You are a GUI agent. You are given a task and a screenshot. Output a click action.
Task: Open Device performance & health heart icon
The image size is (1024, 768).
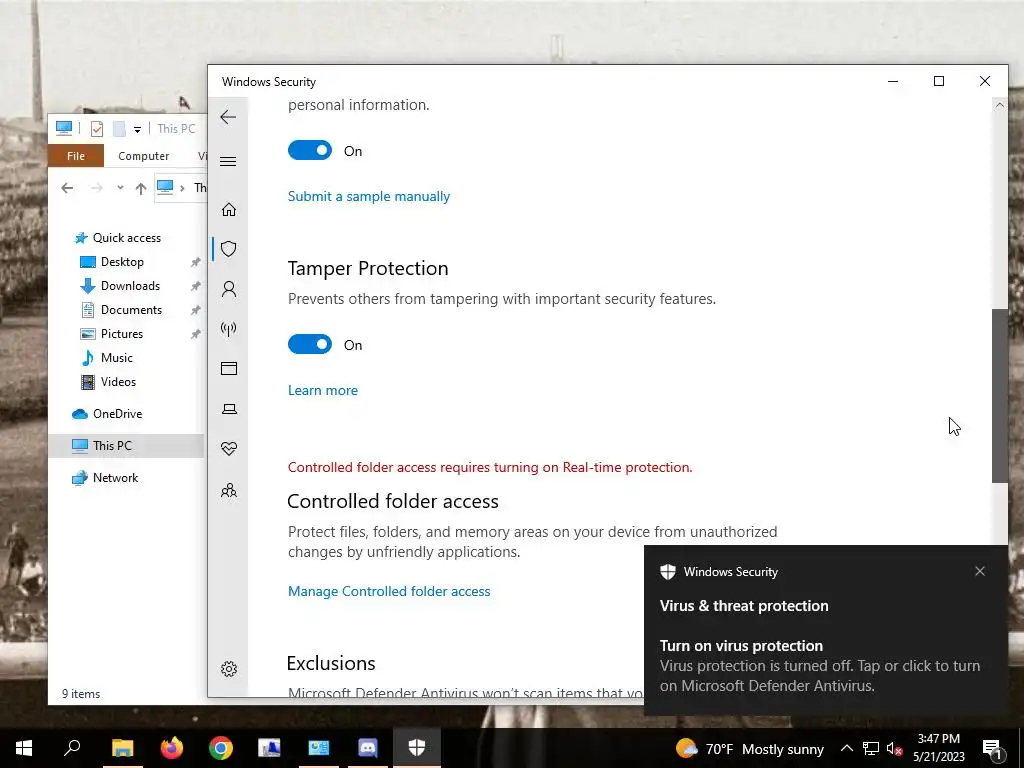coord(229,449)
